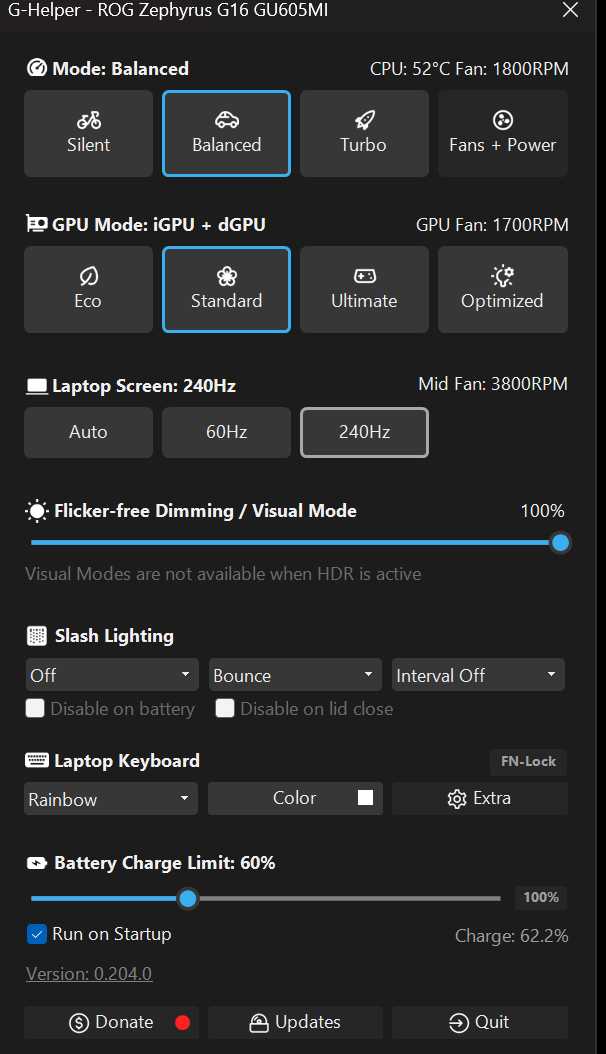Set GPU mode to Eco
Viewport: 606px width, 1054px height.
click(89, 290)
